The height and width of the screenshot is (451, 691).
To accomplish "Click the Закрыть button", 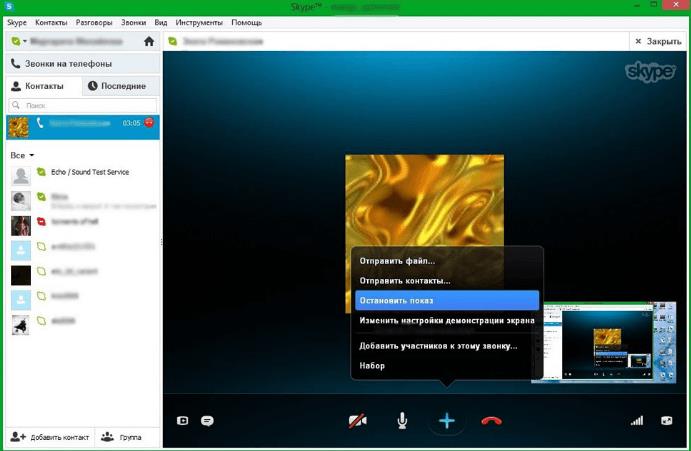I will coord(658,42).
